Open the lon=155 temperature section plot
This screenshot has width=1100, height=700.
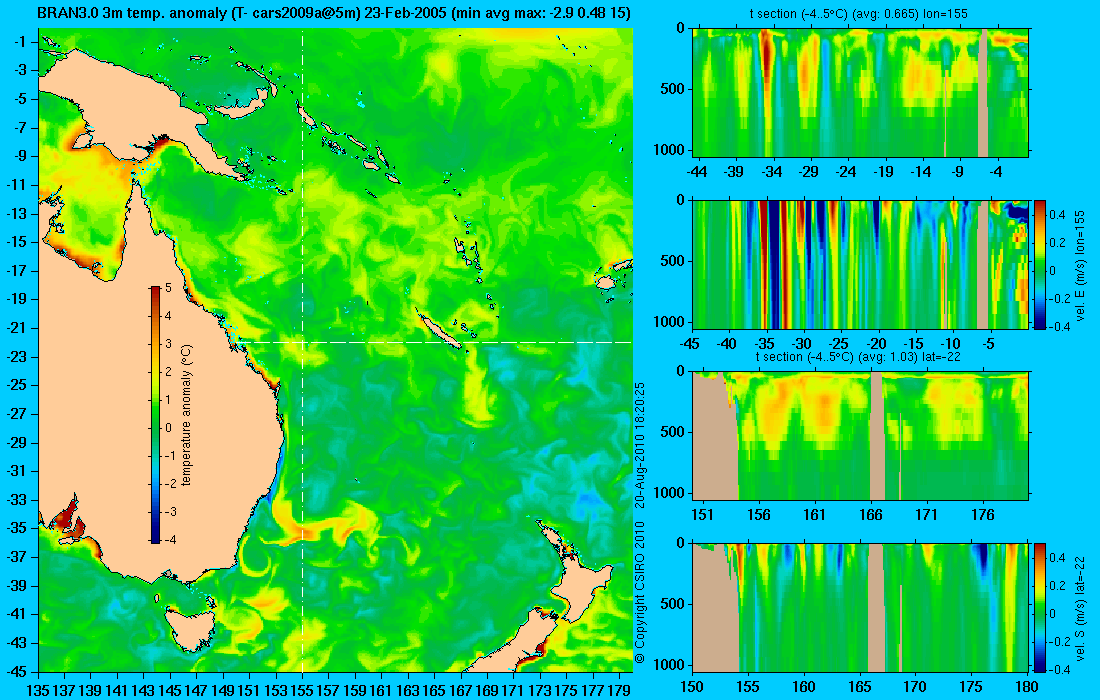[861, 93]
